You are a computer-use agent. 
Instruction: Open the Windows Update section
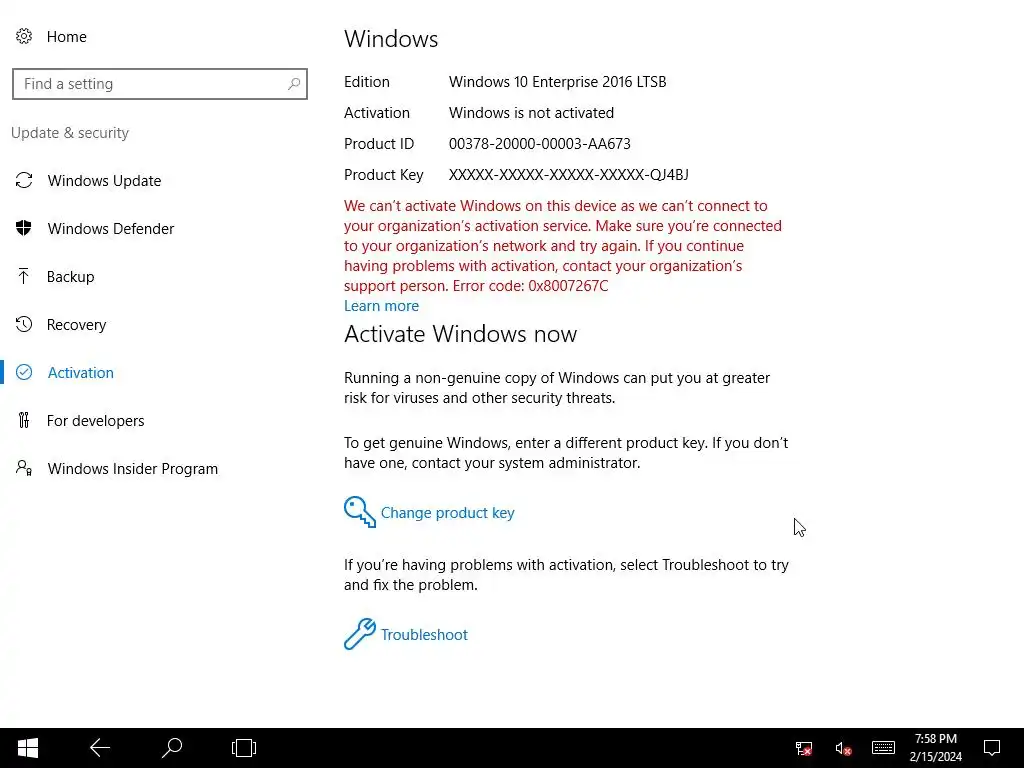pyautogui.click(x=104, y=180)
